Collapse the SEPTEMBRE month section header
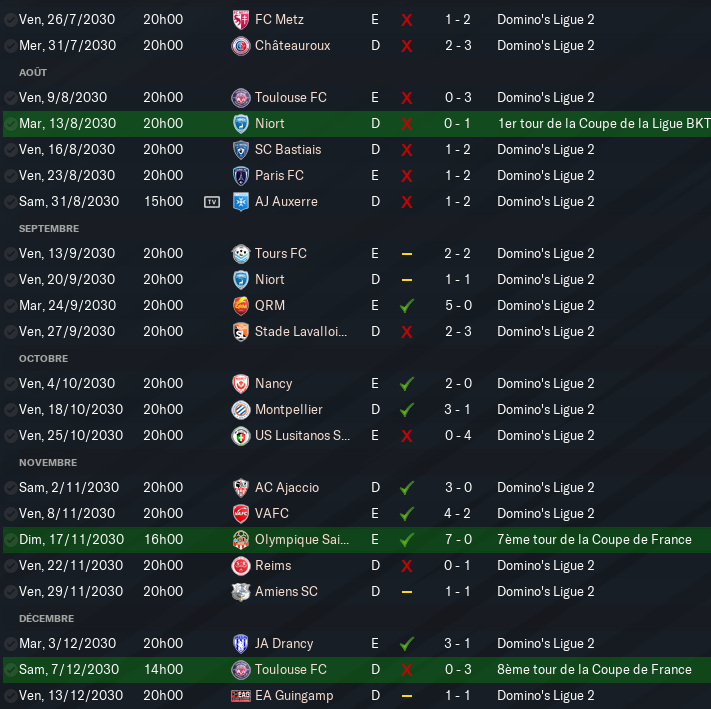Image resolution: width=711 pixels, height=709 pixels. tap(49, 228)
